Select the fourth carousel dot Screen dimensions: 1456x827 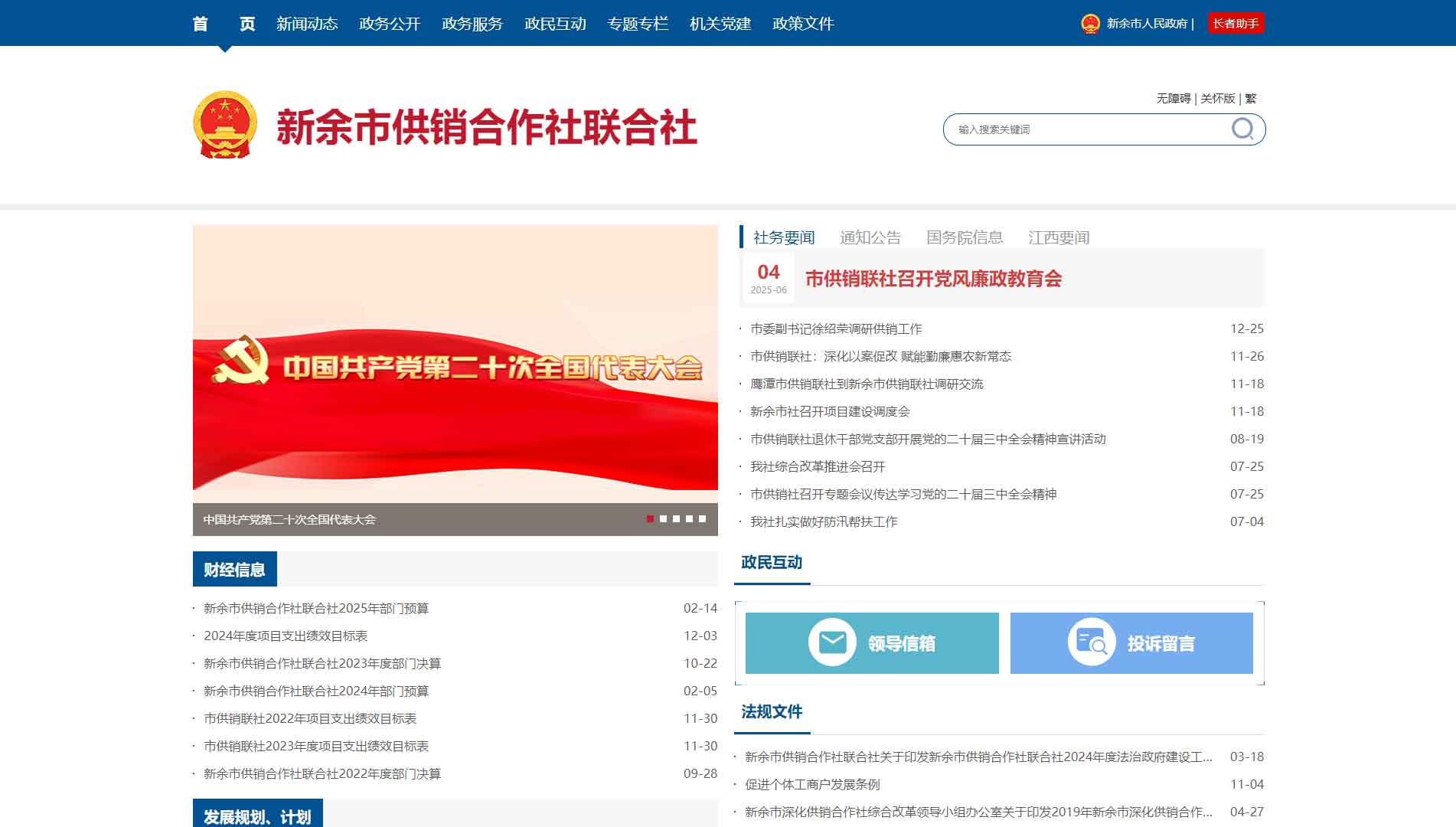pos(689,518)
